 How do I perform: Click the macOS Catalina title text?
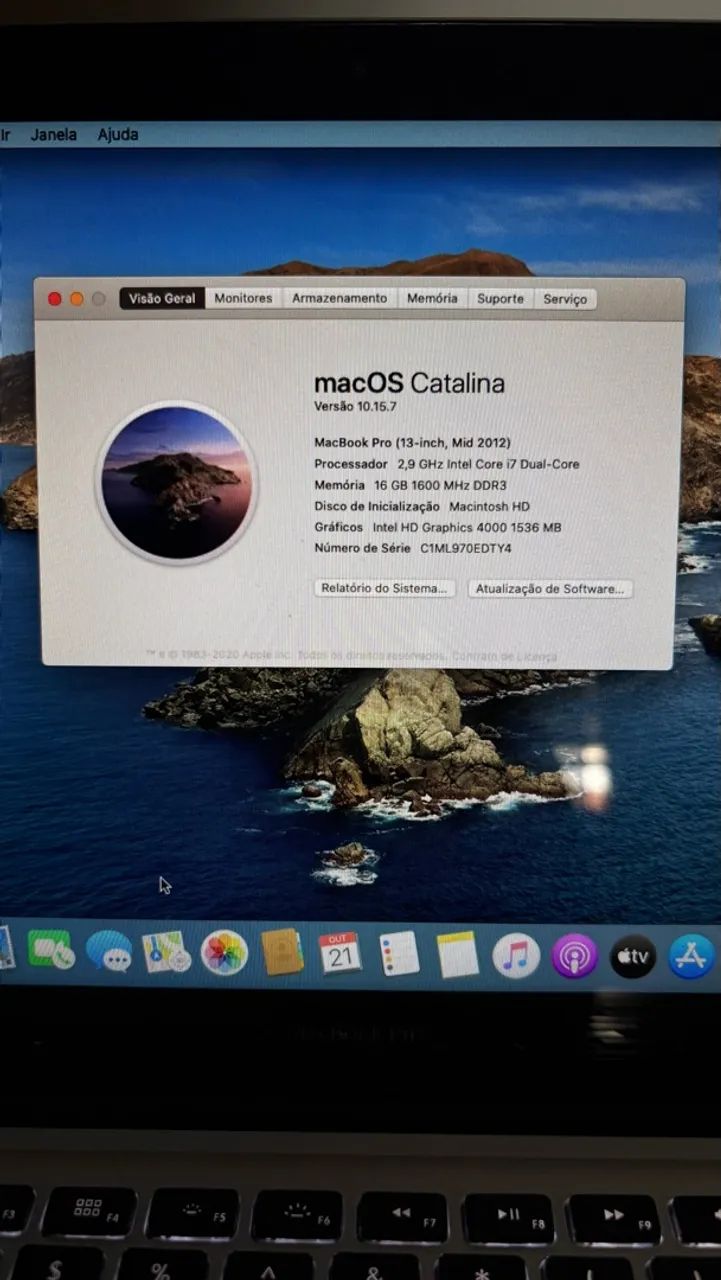tap(409, 383)
